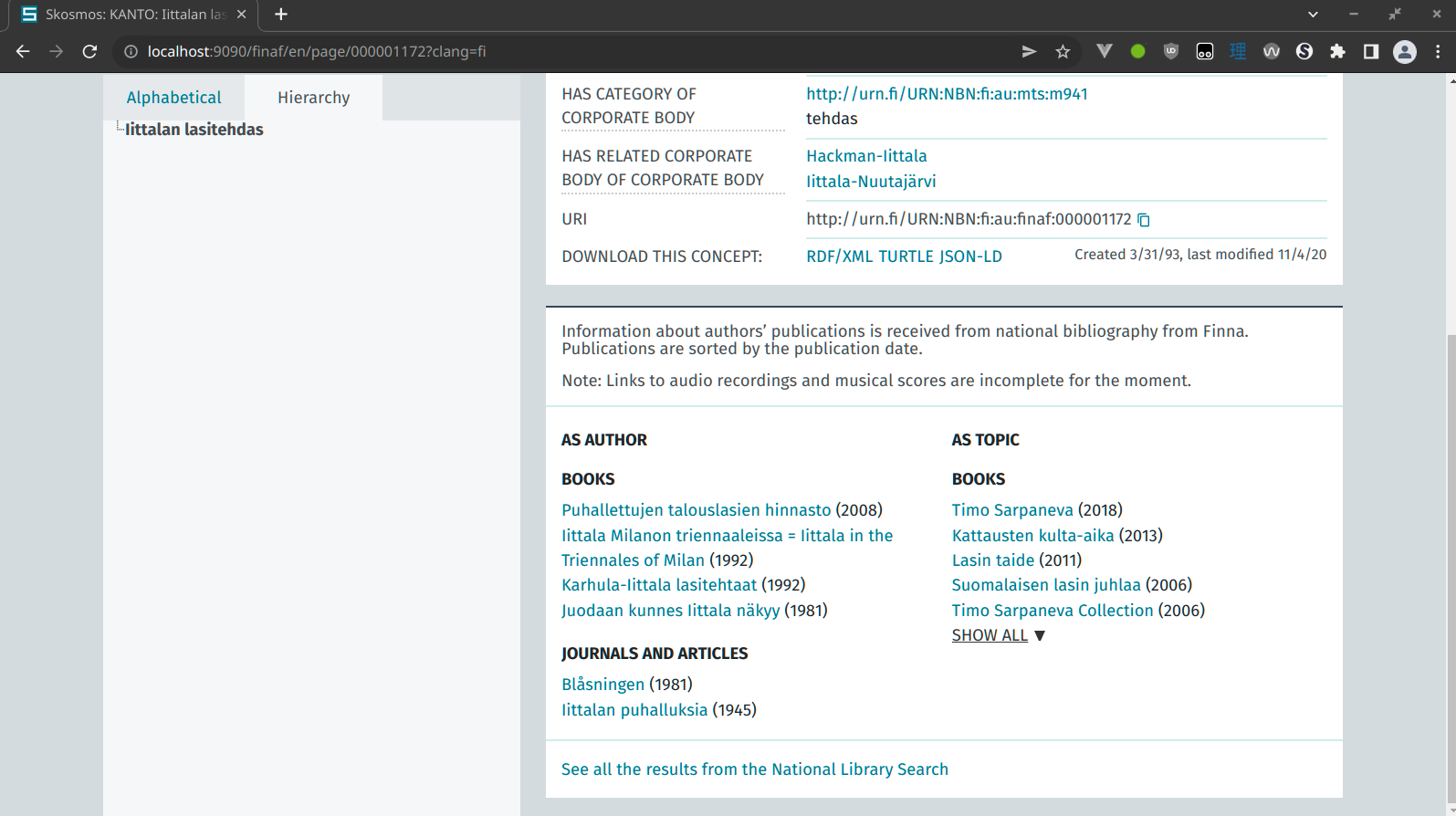Open Iittalan puhalluksia article link

point(634,710)
